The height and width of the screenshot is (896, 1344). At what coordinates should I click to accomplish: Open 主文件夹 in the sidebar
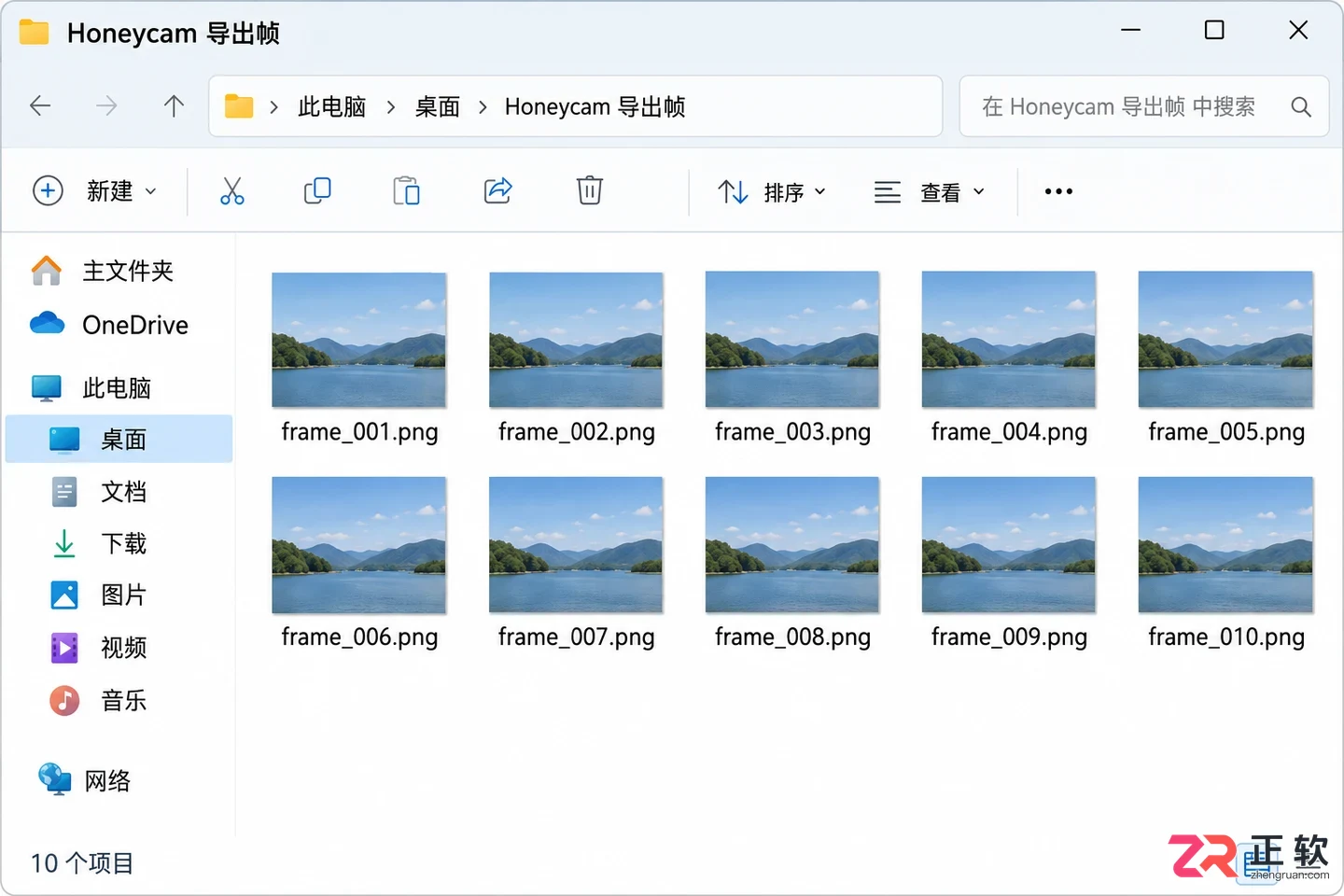pyautogui.click(x=119, y=271)
